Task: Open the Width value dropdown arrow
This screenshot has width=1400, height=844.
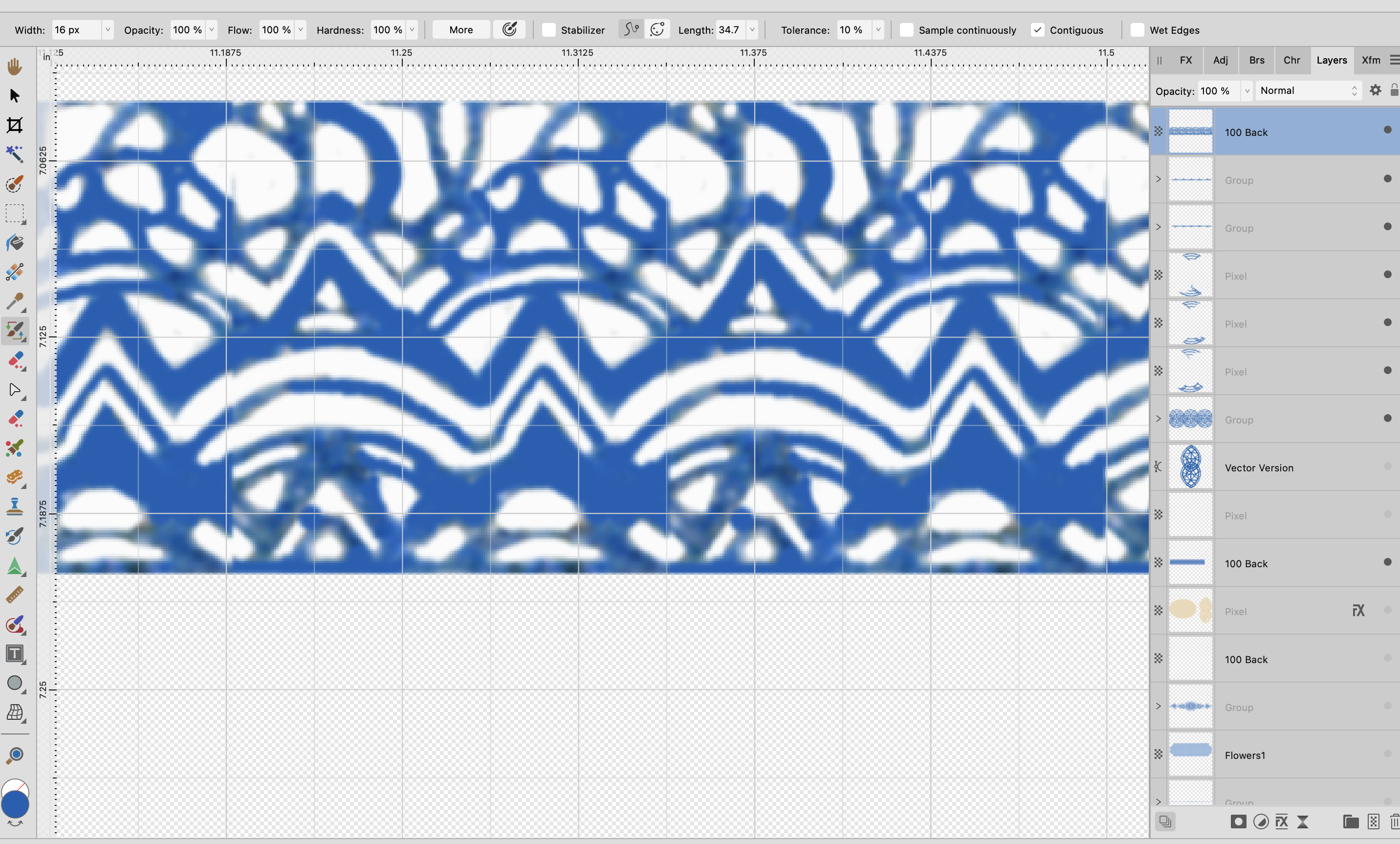Action: click(108, 29)
